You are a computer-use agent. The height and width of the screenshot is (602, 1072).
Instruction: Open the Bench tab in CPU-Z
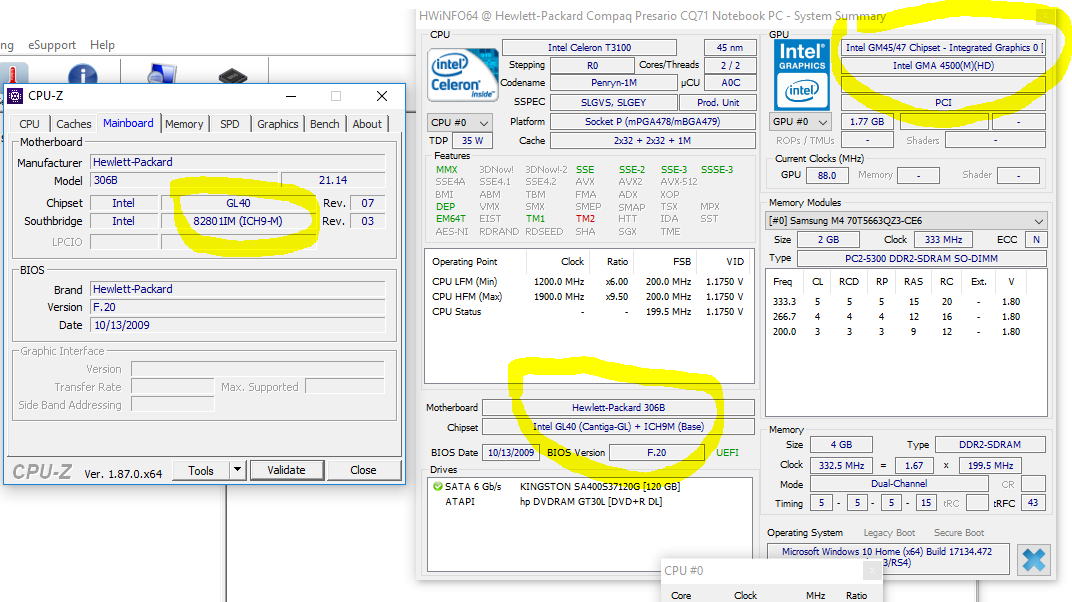tap(324, 124)
